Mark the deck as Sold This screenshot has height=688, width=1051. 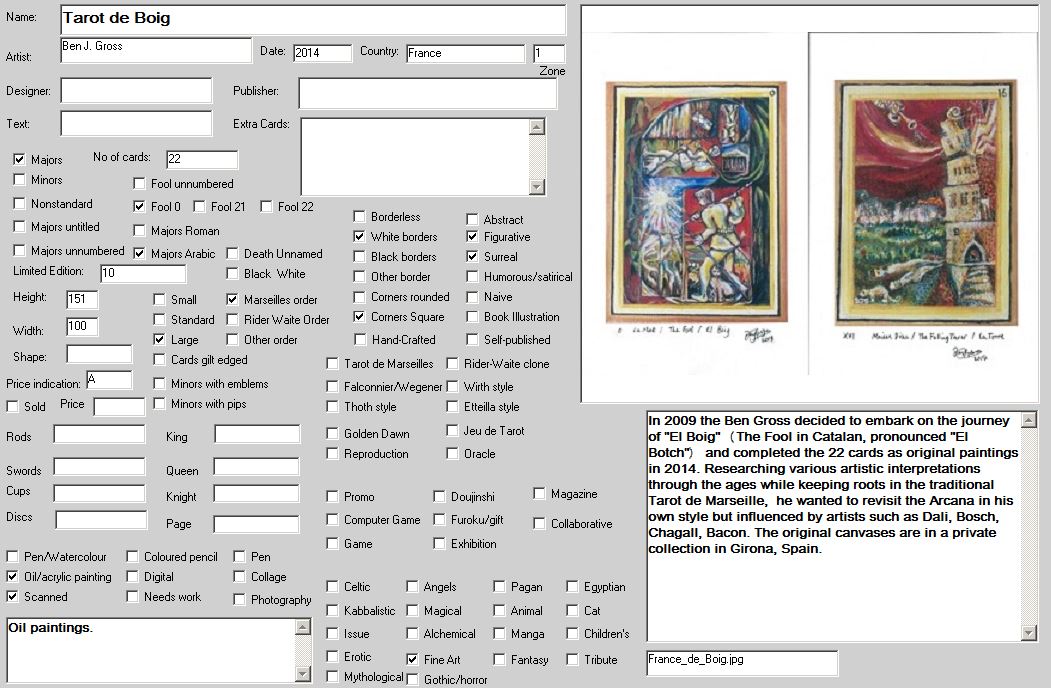[13, 407]
